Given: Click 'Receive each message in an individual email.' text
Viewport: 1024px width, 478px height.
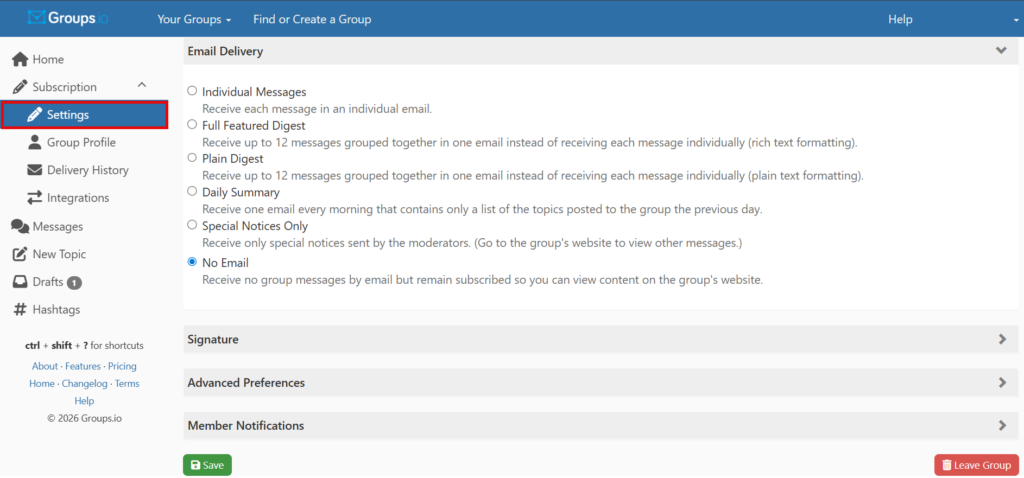Looking at the screenshot, I should click(x=317, y=109).
